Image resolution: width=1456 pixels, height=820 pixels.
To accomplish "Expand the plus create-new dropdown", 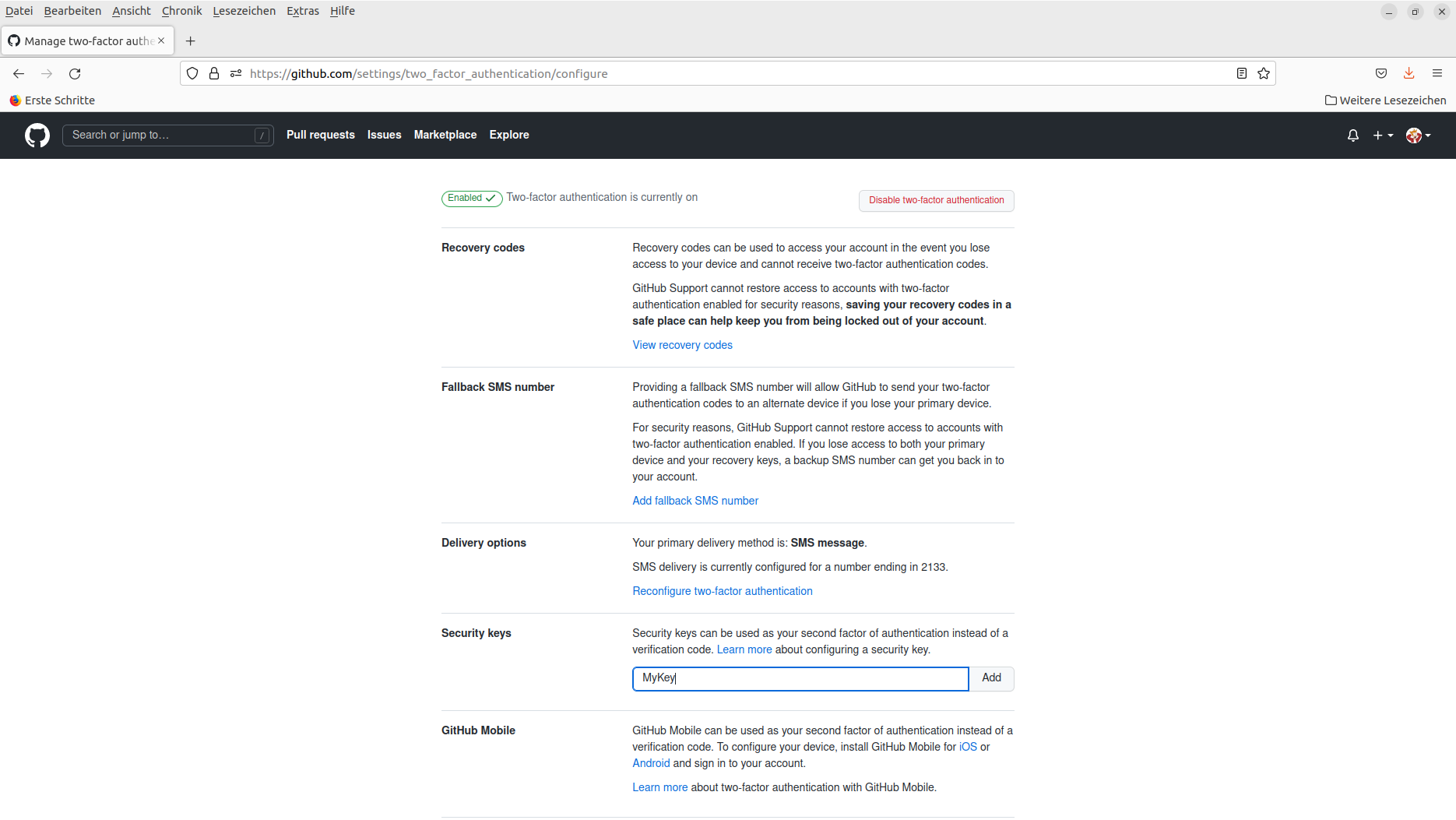I will [1384, 135].
